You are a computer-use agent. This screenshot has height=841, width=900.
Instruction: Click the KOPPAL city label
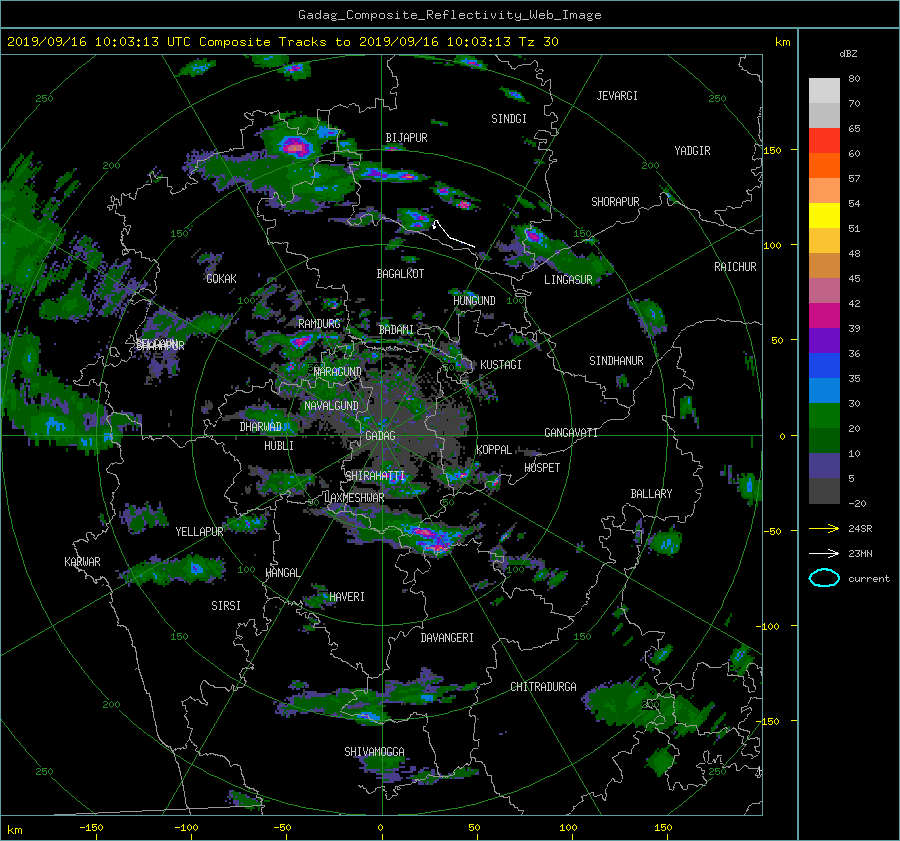[494, 450]
